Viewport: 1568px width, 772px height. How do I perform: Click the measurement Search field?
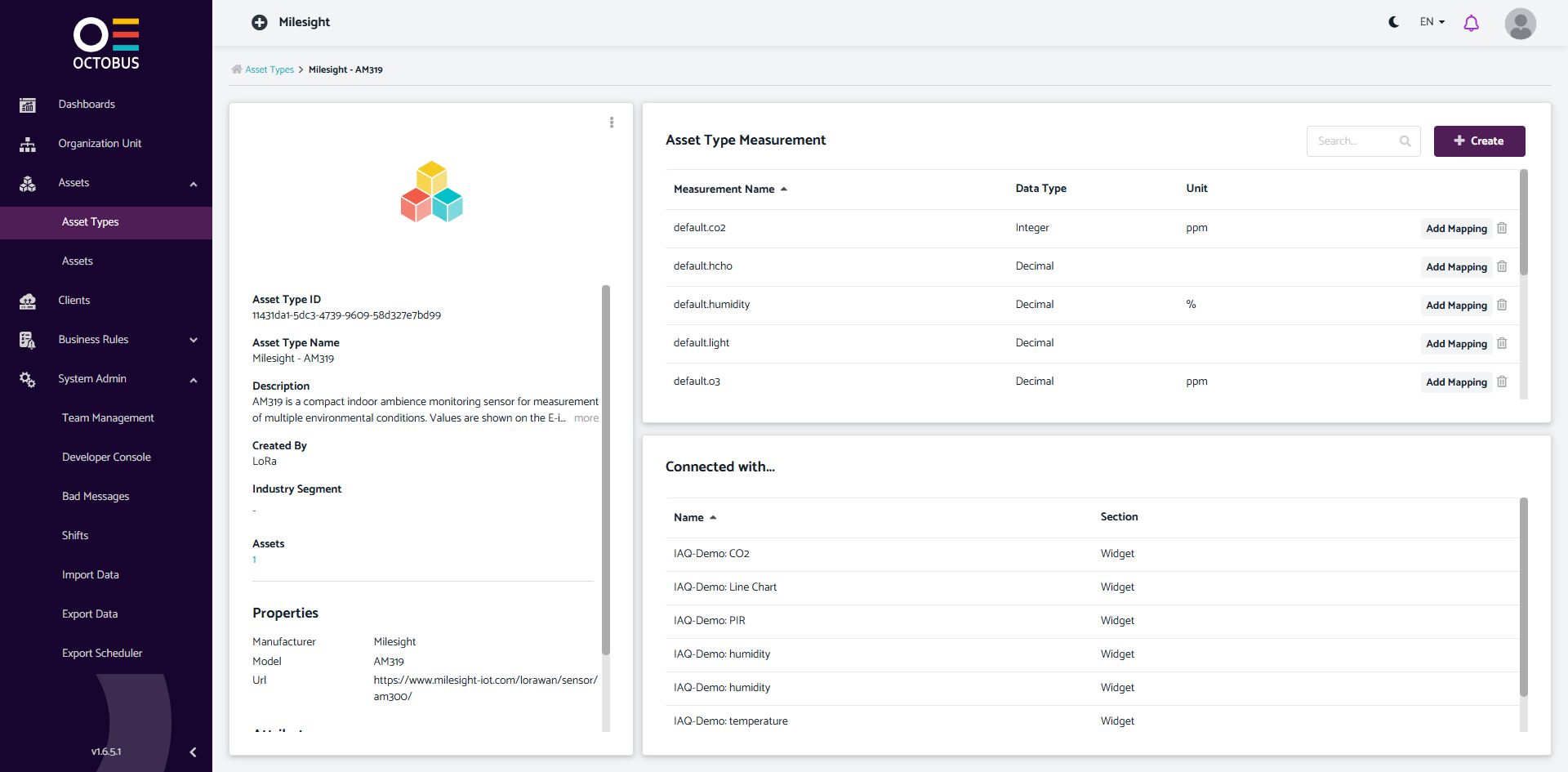coord(1364,141)
